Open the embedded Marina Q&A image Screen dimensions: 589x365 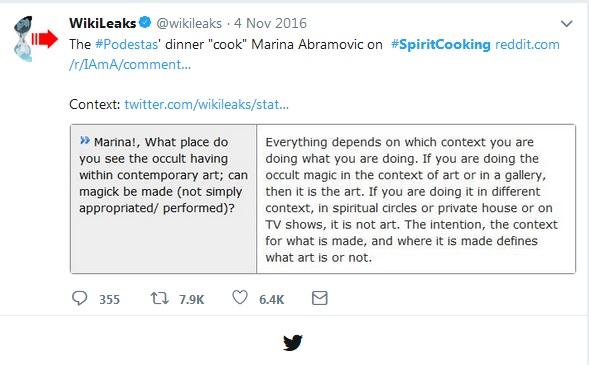[323, 199]
